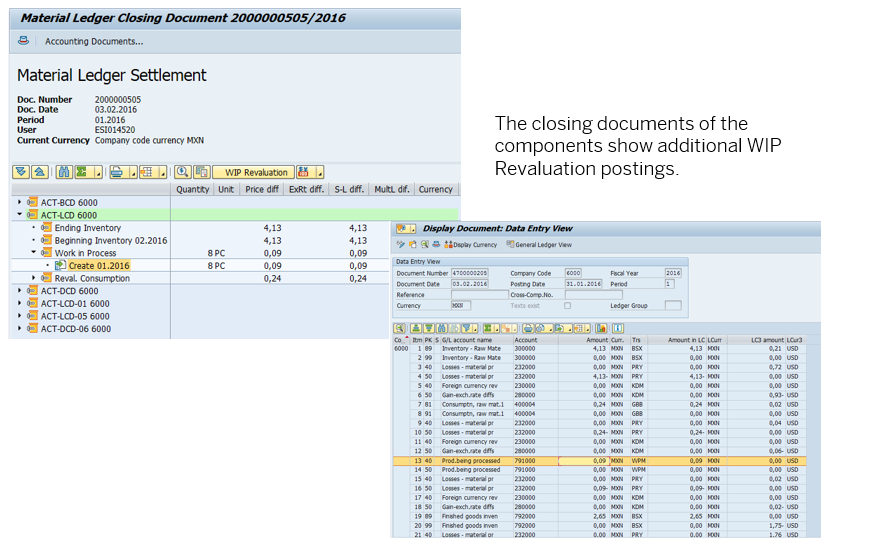The height and width of the screenshot is (549, 885).
Task: Click the details magnifier icon above the Co. column
Action: [x=400, y=328]
